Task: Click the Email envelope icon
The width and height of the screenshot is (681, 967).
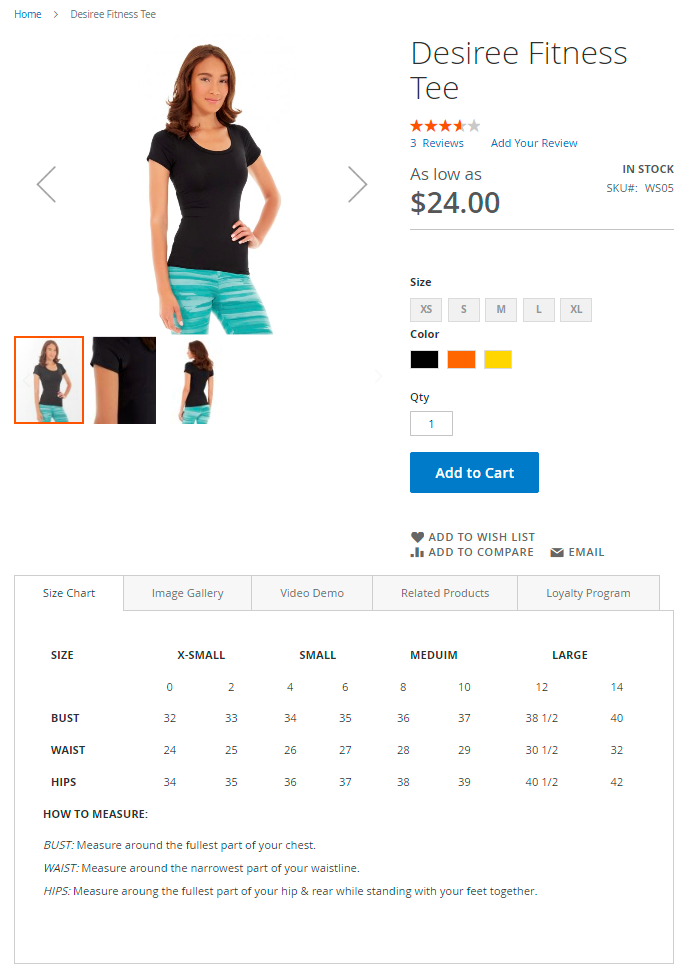Action: click(557, 553)
